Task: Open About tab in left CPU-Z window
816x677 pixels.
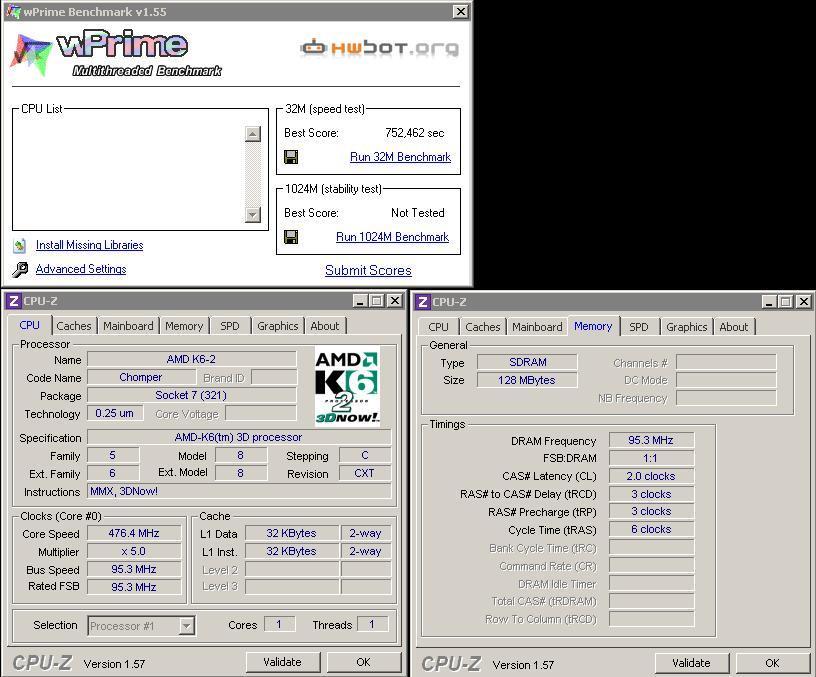Action: (x=324, y=326)
